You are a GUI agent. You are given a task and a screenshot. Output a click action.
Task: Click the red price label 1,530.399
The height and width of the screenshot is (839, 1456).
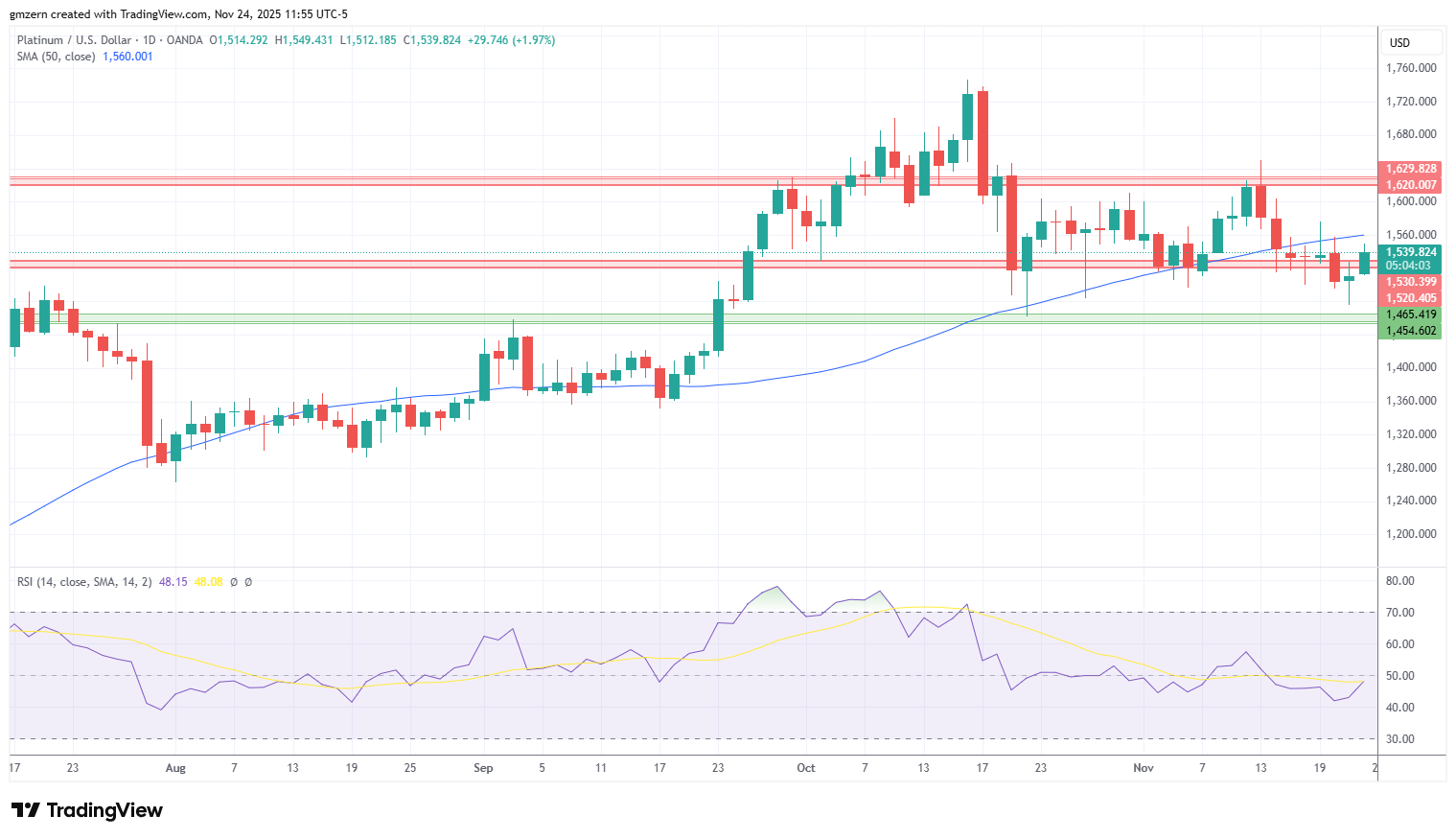[1410, 282]
